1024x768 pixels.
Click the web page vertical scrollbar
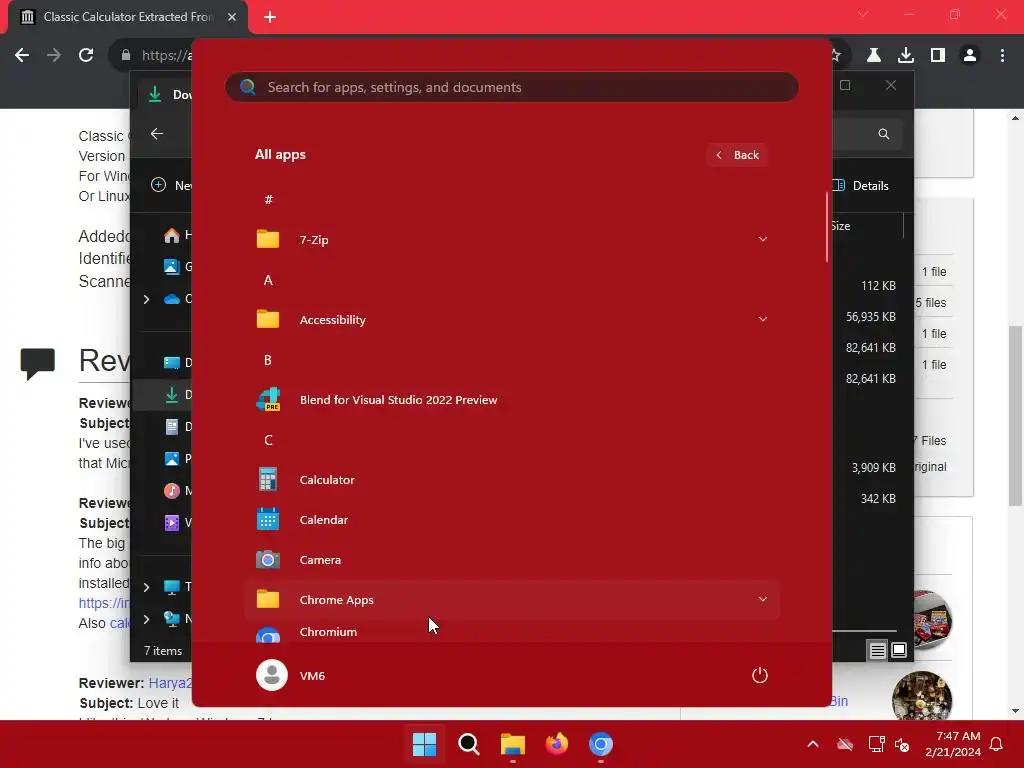(x=1015, y=414)
